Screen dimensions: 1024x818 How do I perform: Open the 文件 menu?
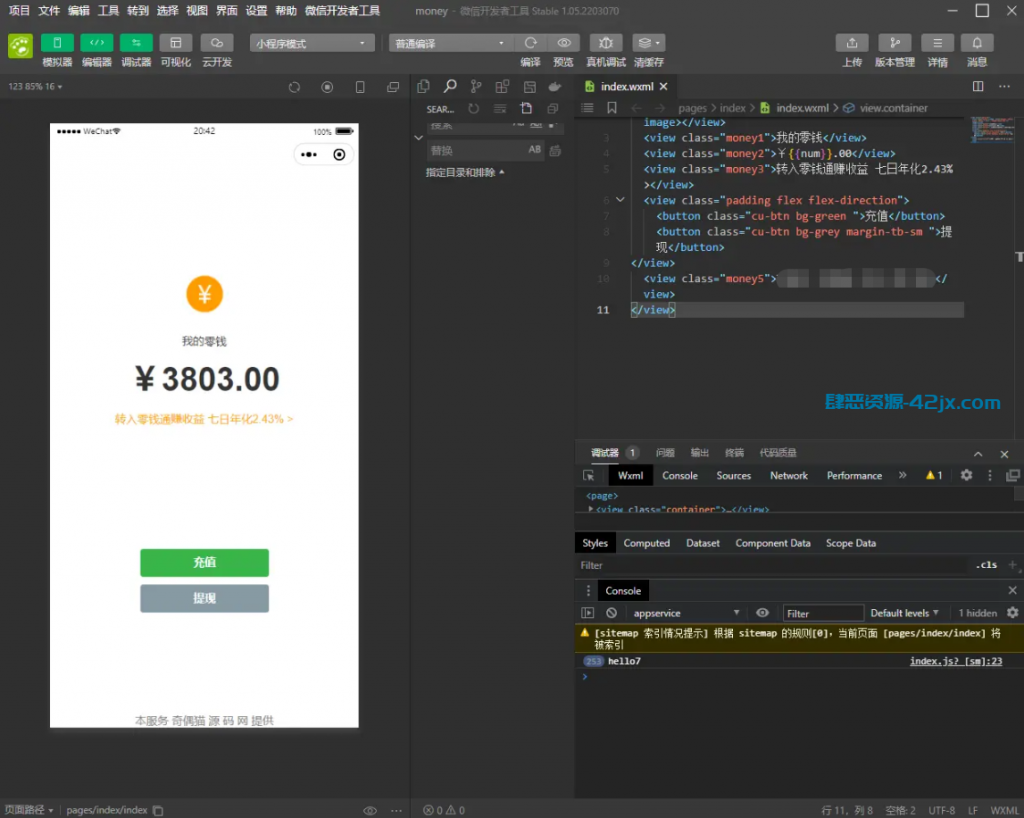tap(49, 10)
